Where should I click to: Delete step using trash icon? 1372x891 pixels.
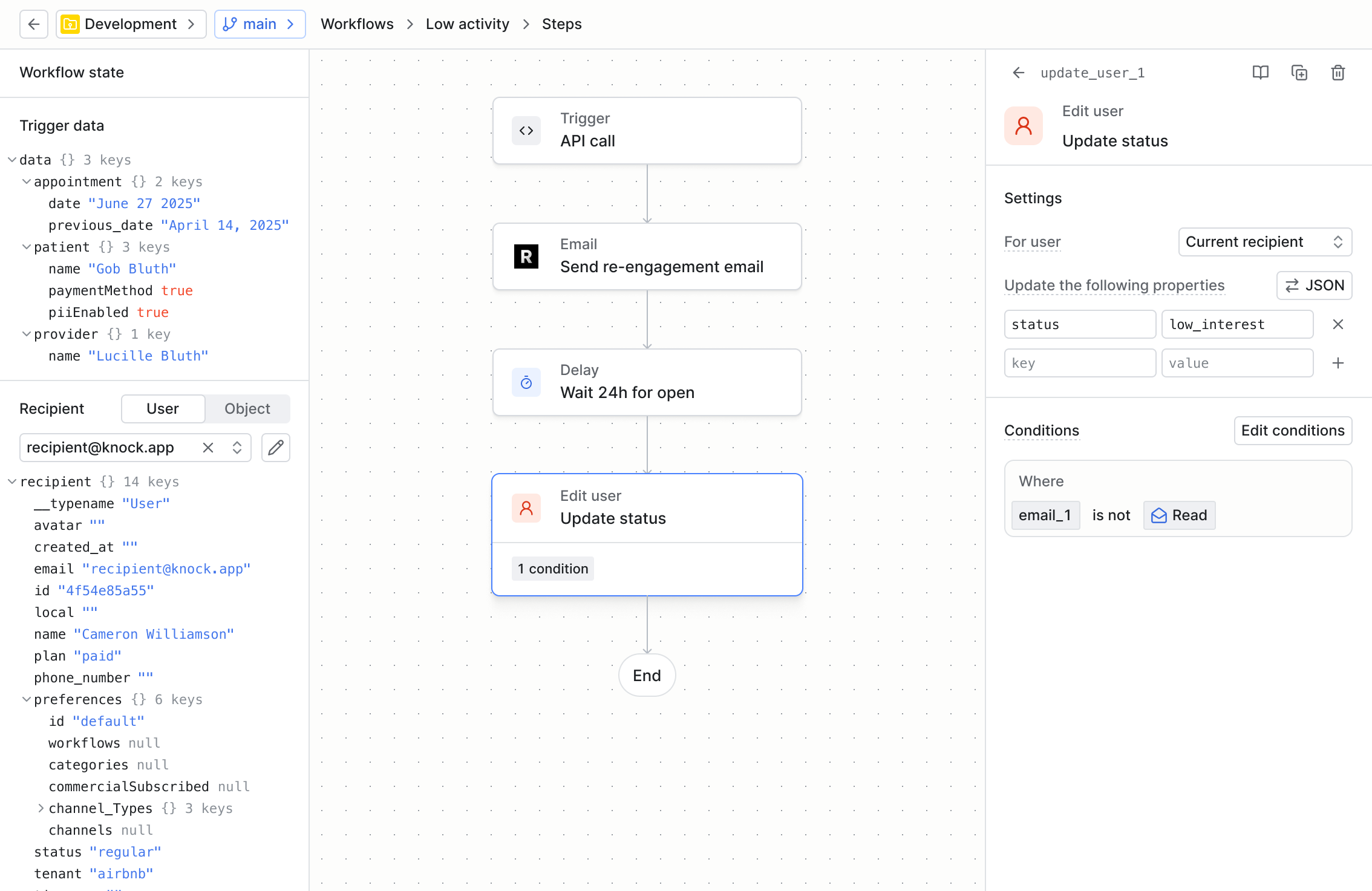(x=1338, y=73)
